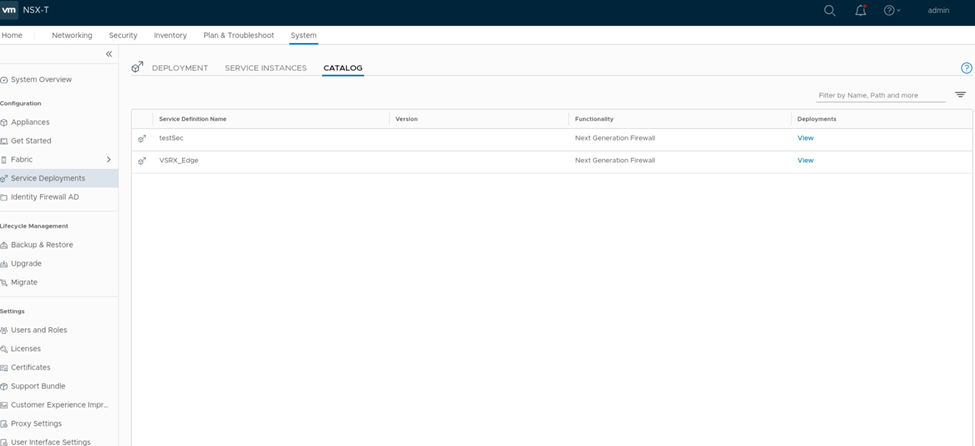Screen dimensions: 975x446
Task: Sort by Service Definition Name column
Action: pyautogui.click(x=193, y=119)
